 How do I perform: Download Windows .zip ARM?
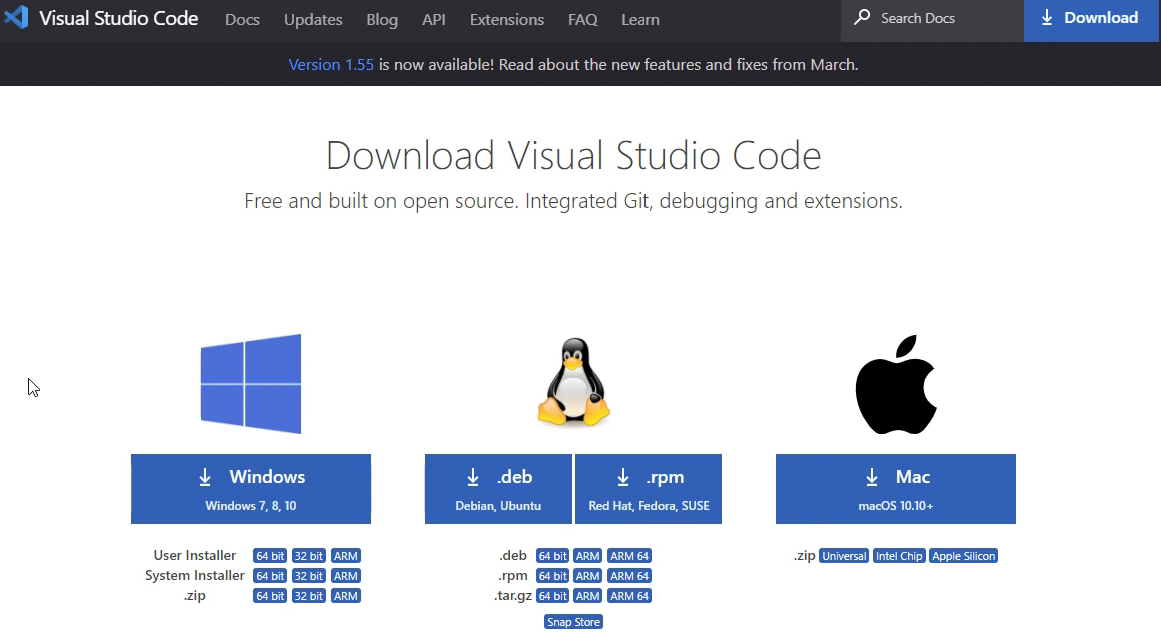[x=346, y=595]
